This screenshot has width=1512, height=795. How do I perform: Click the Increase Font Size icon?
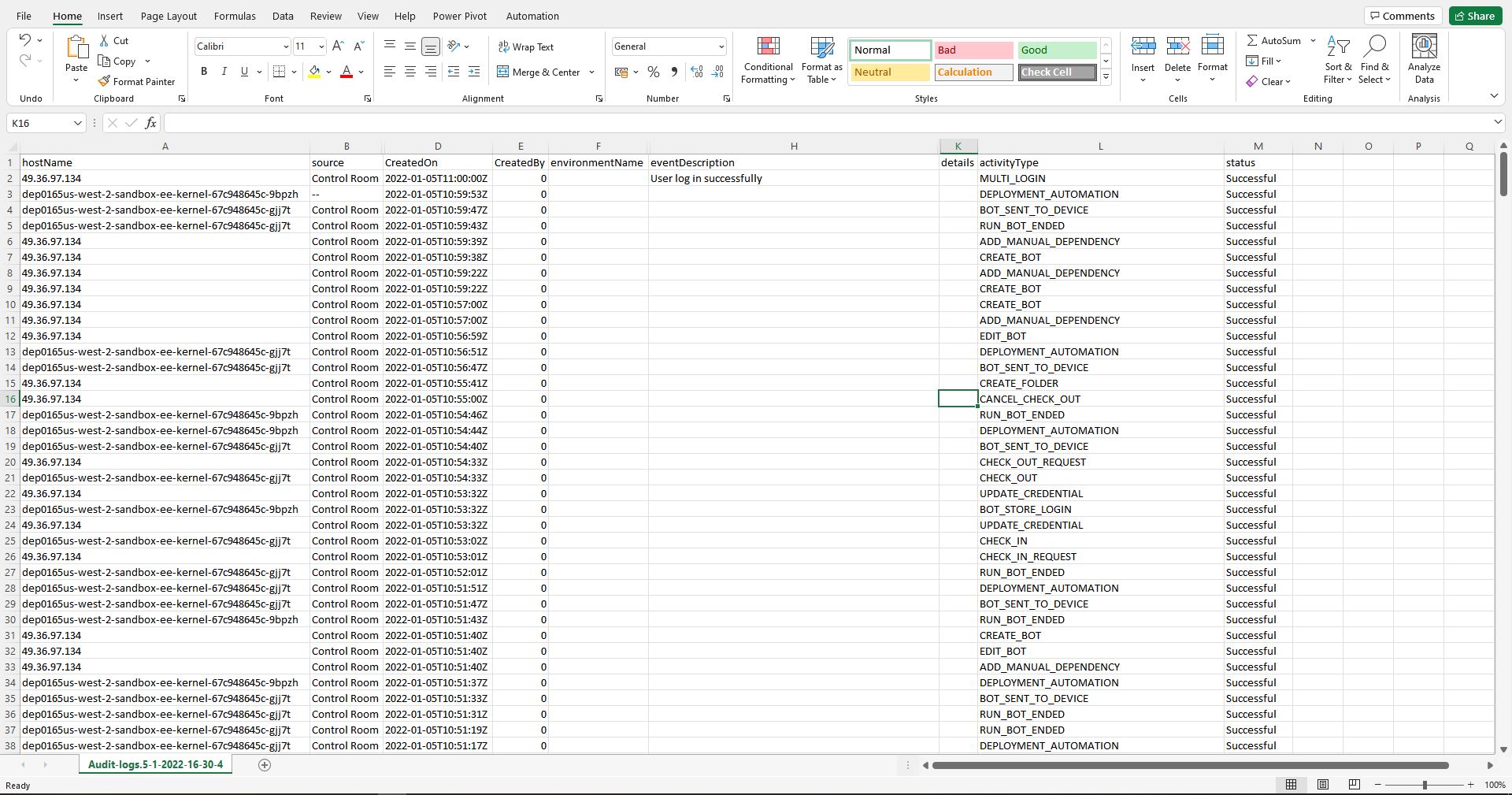[338, 46]
